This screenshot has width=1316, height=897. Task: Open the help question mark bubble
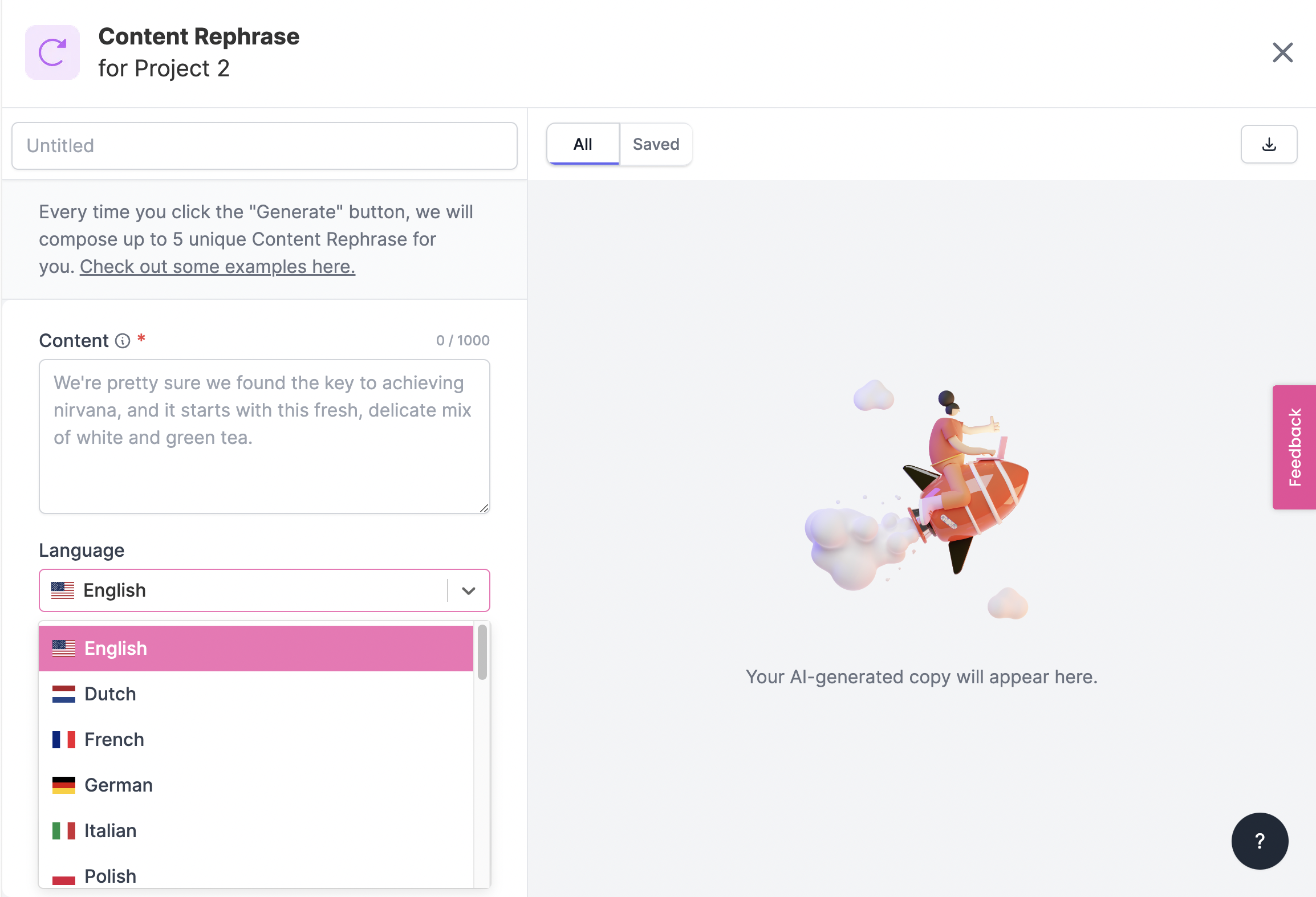click(x=1260, y=841)
